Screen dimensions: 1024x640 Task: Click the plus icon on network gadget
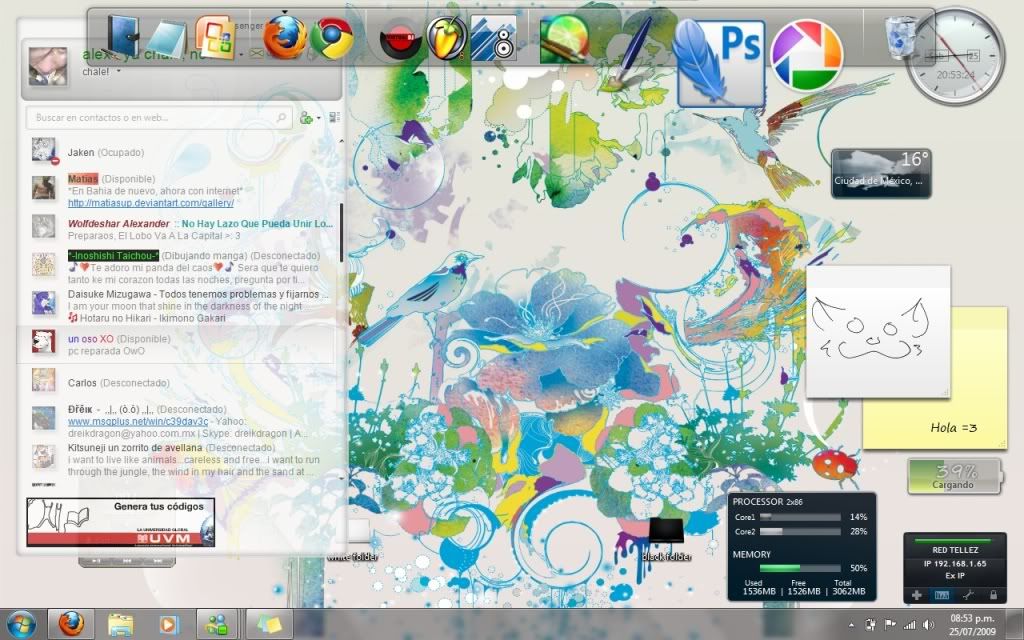point(916,595)
